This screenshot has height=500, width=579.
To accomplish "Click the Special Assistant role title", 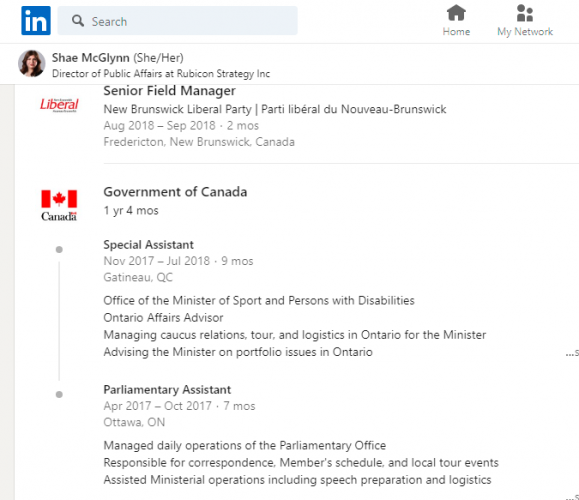I will (148, 245).
